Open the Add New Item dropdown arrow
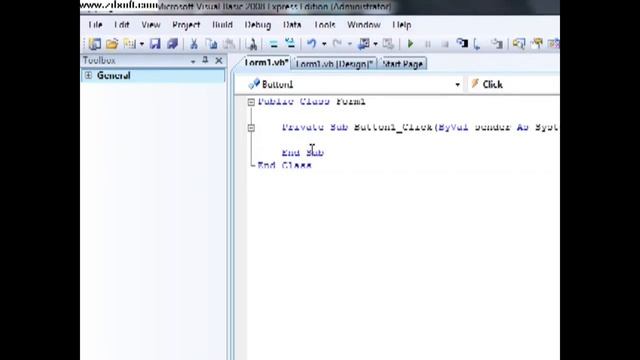Image resolution: width=640 pixels, height=360 pixels. [x=142, y=44]
